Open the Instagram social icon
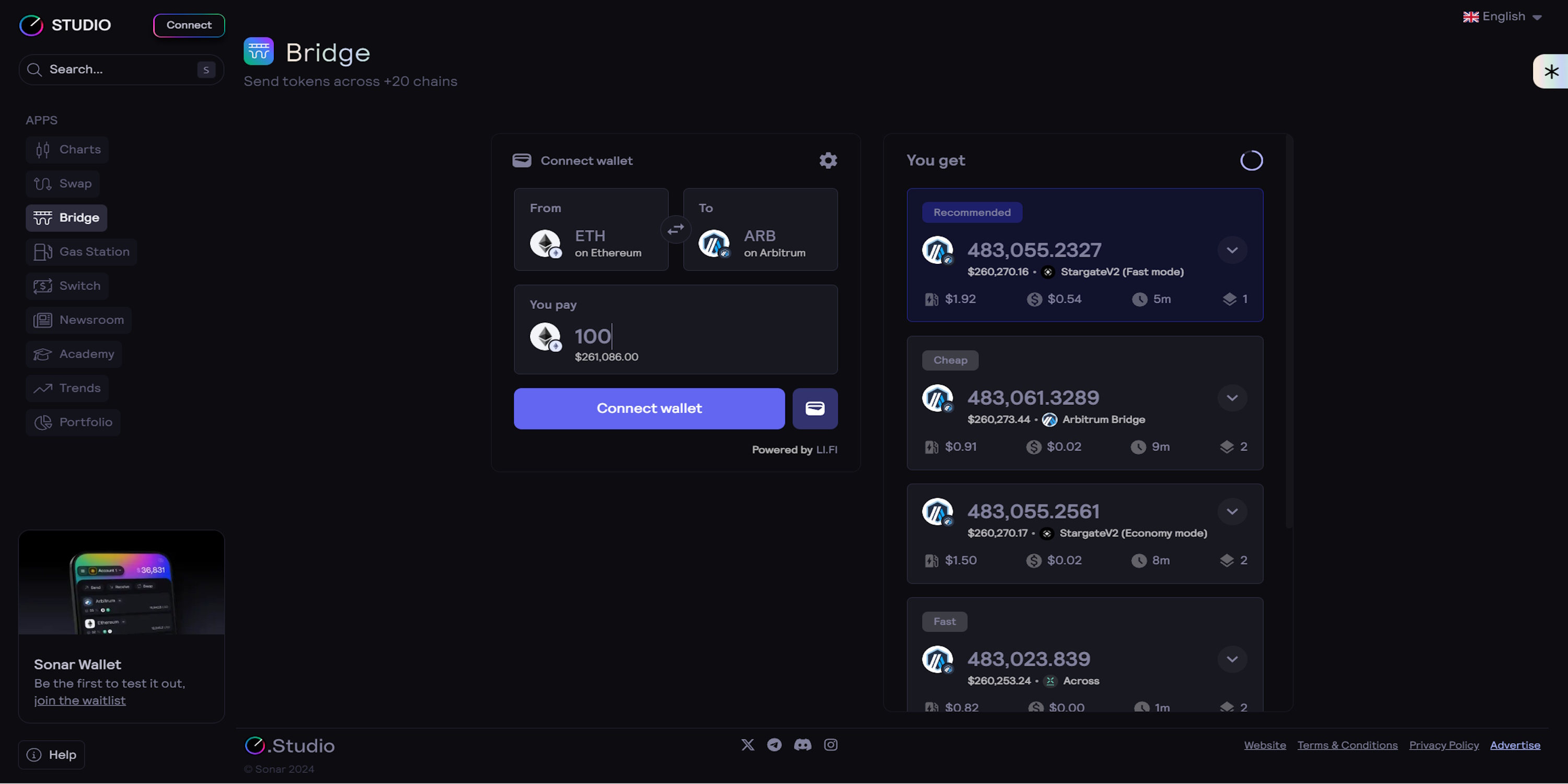Image resolution: width=1568 pixels, height=784 pixels. (831, 745)
